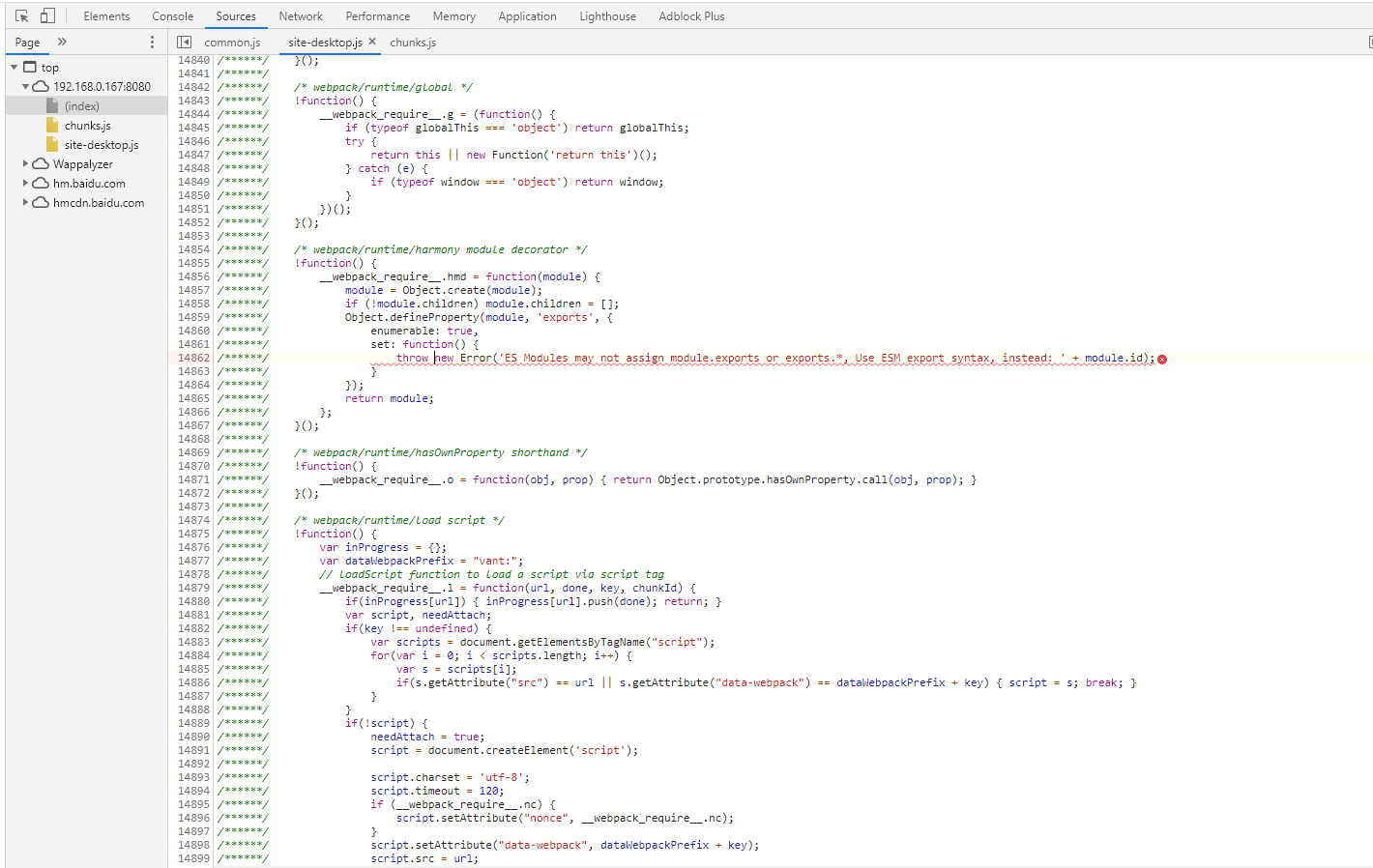The image size is (1373, 868).
Task: Set breakpoint on line number 14856
Action: 193,276
